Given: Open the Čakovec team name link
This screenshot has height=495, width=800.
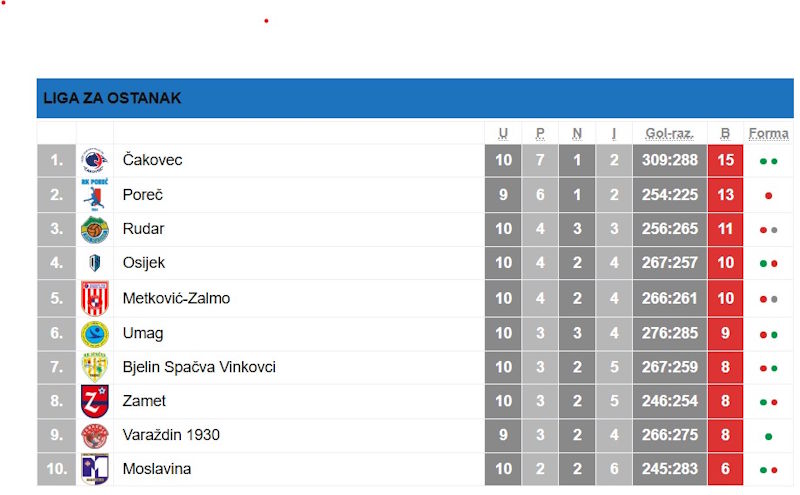Looking at the screenshot, I should (x=152, y=160).
